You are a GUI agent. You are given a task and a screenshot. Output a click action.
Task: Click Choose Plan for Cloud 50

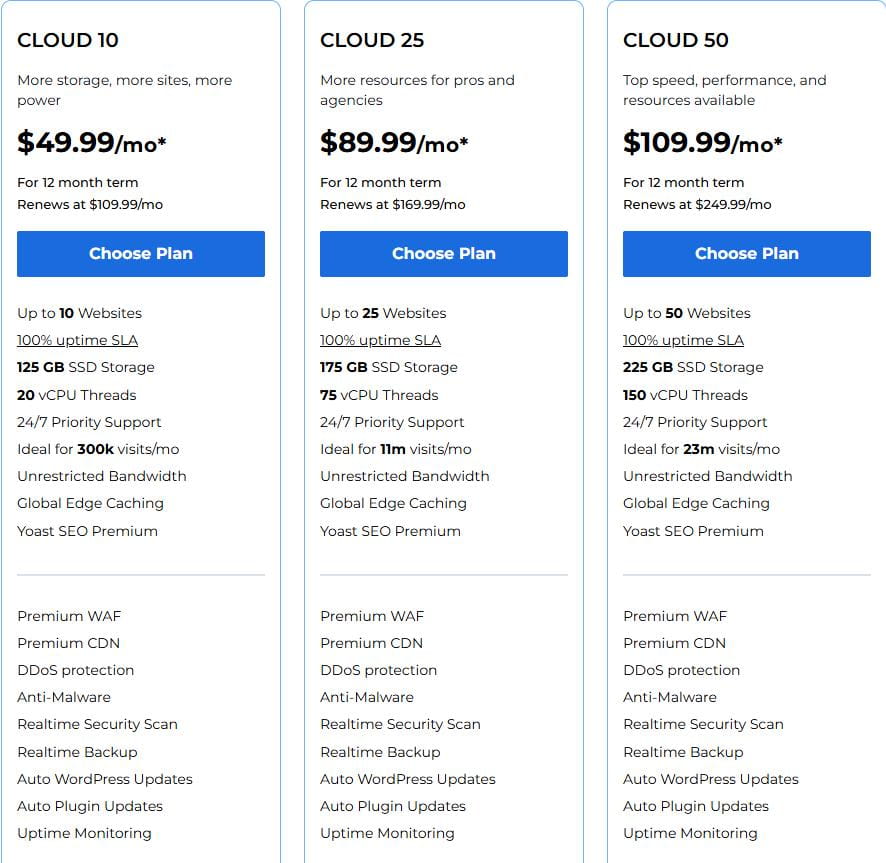[747, 254]
